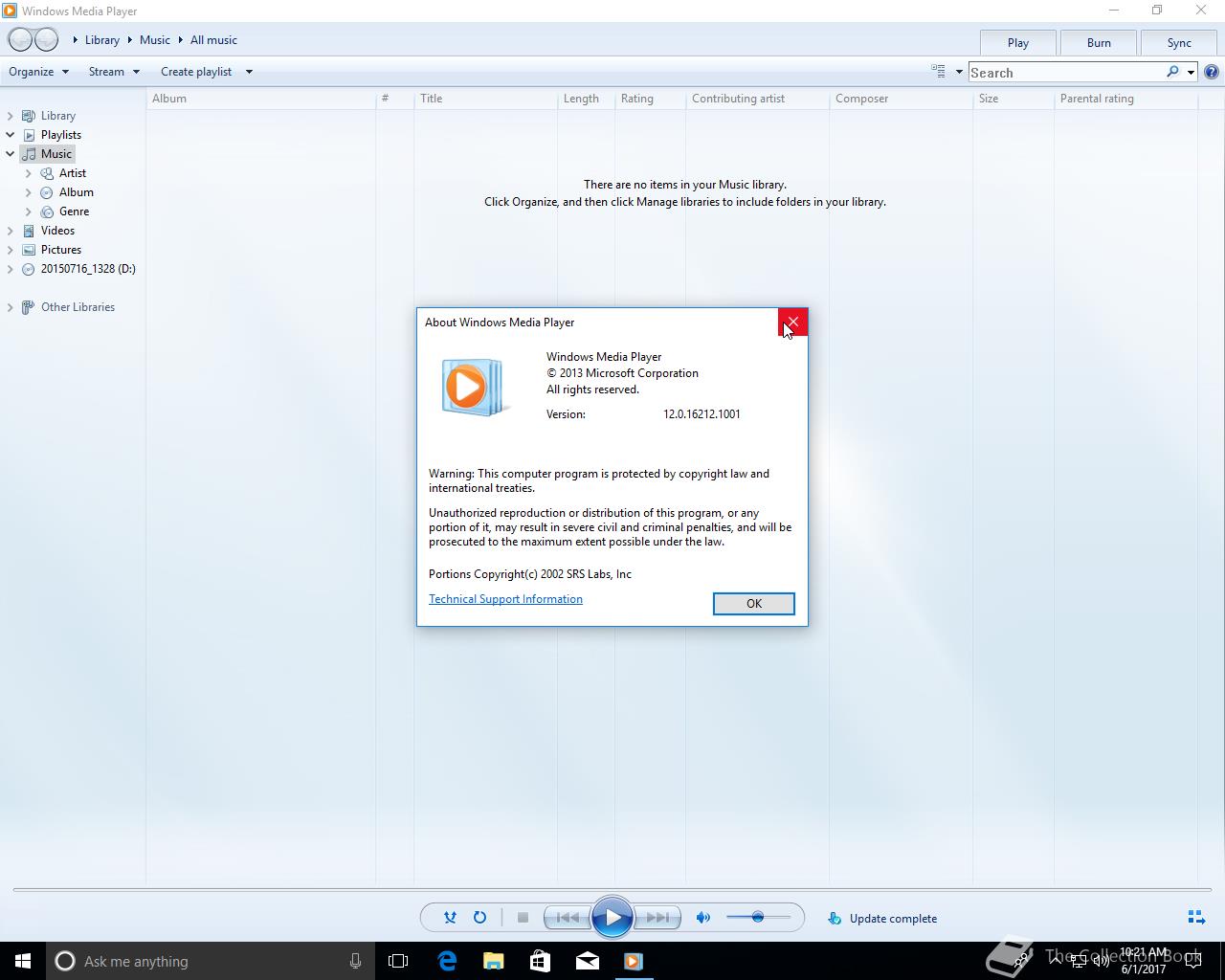Sort by Length column header
Screen dimensions: 1225x980
tap(586, 99)
